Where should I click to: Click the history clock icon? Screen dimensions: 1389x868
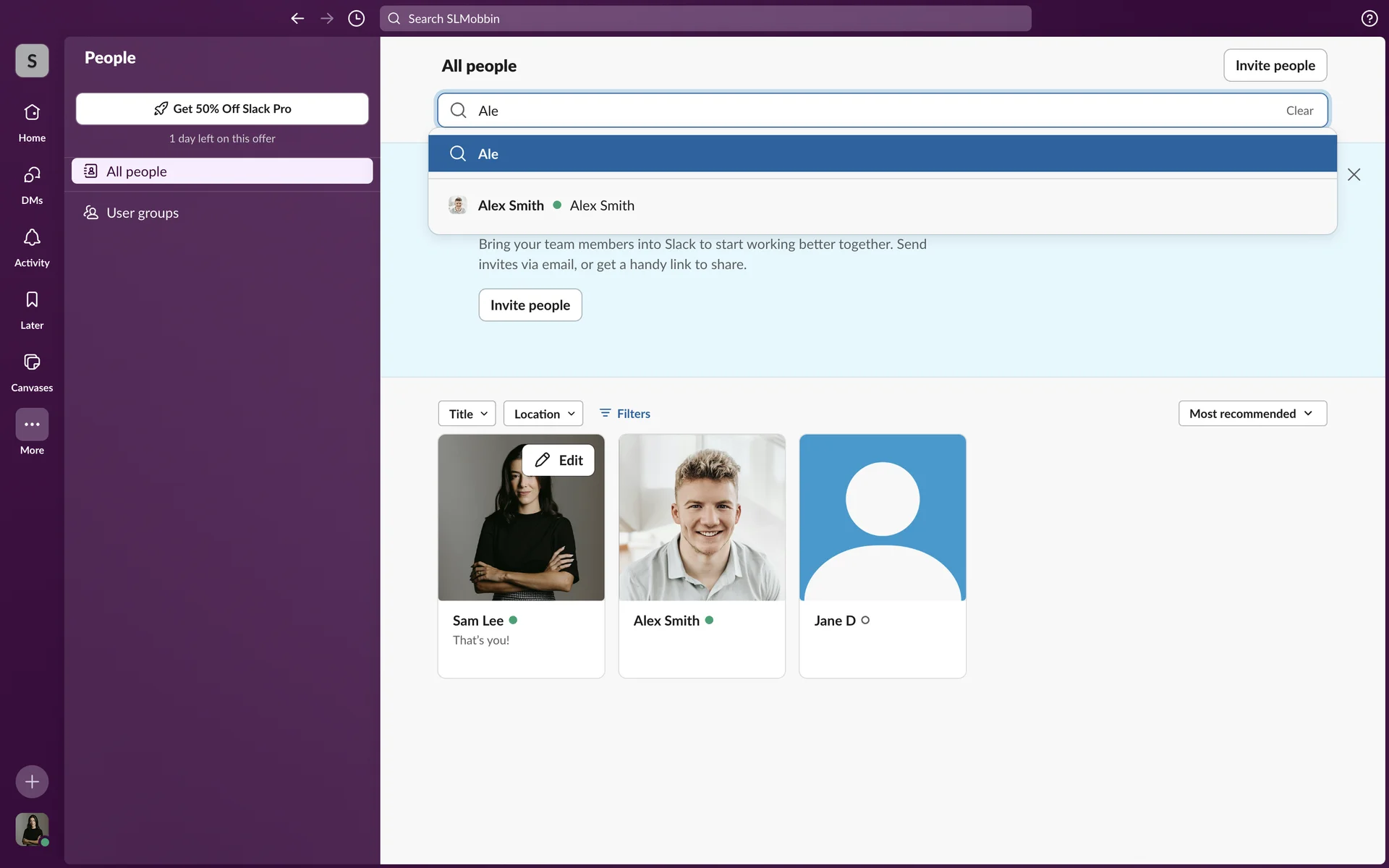click(356, 19)
